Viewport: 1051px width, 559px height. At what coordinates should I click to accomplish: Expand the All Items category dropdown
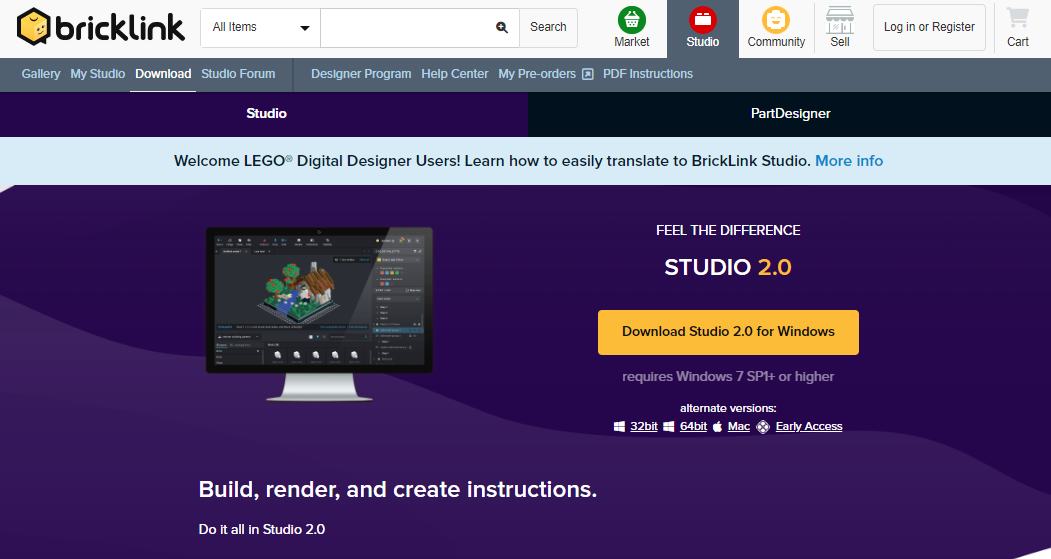coord(261,27)
